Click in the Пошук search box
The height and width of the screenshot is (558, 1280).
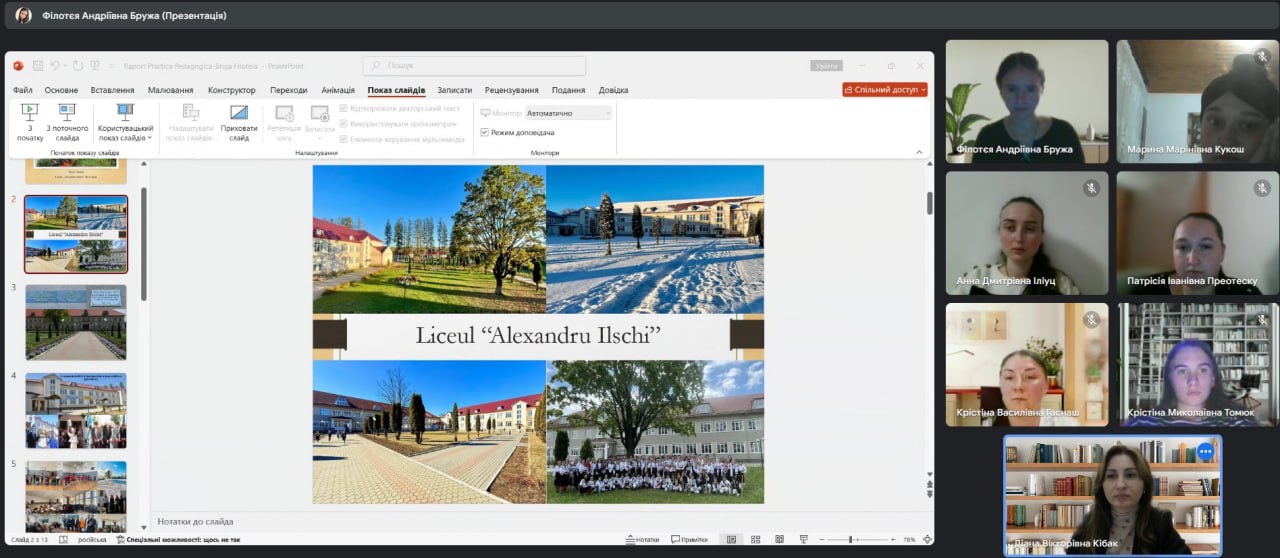click(x=474, y=66)
